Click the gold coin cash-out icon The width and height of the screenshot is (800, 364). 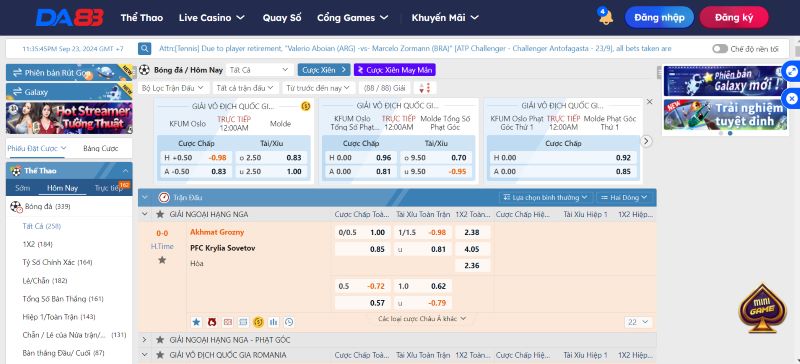(x=258, y=322)
